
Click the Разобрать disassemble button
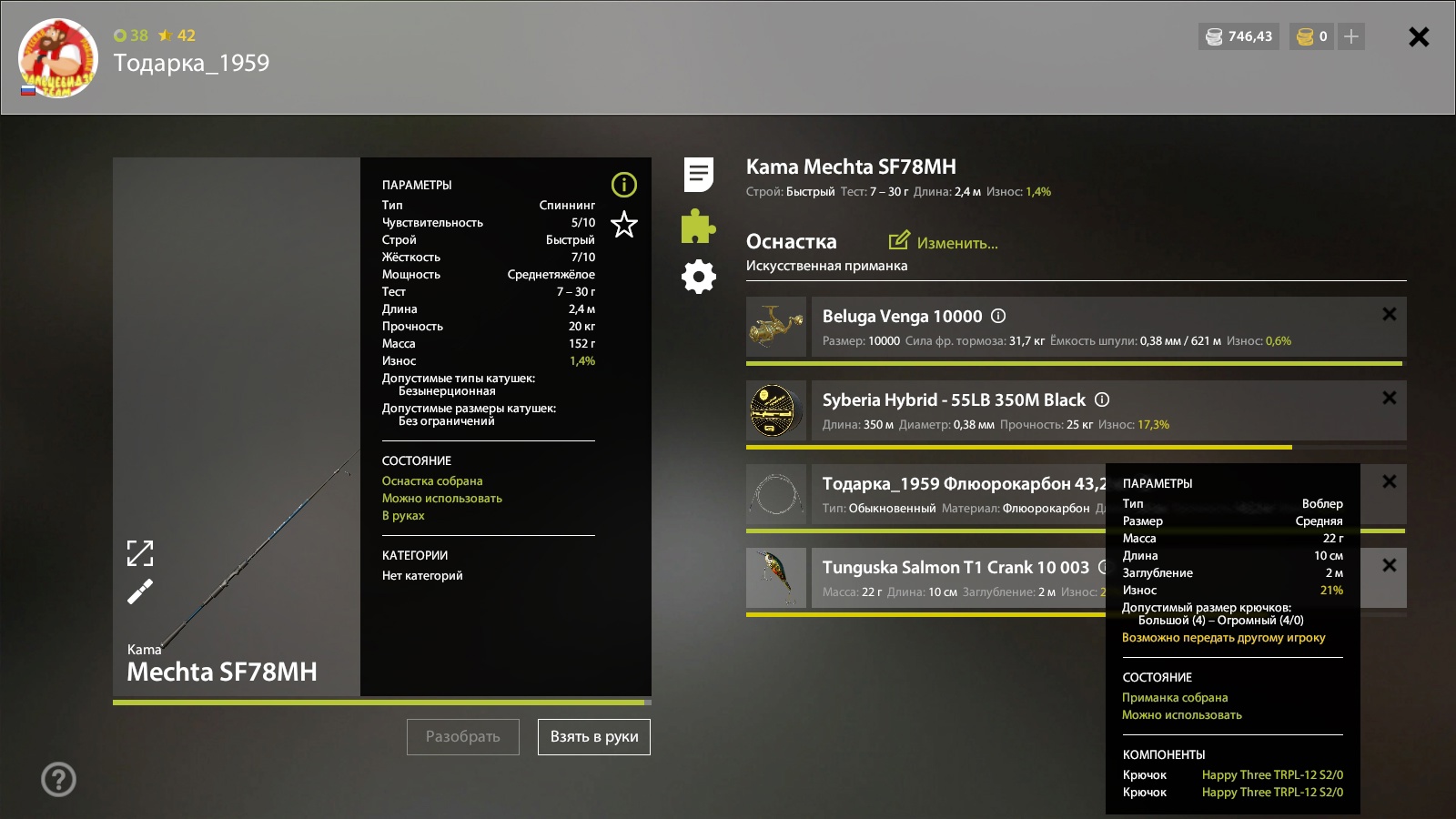(463, 737)
